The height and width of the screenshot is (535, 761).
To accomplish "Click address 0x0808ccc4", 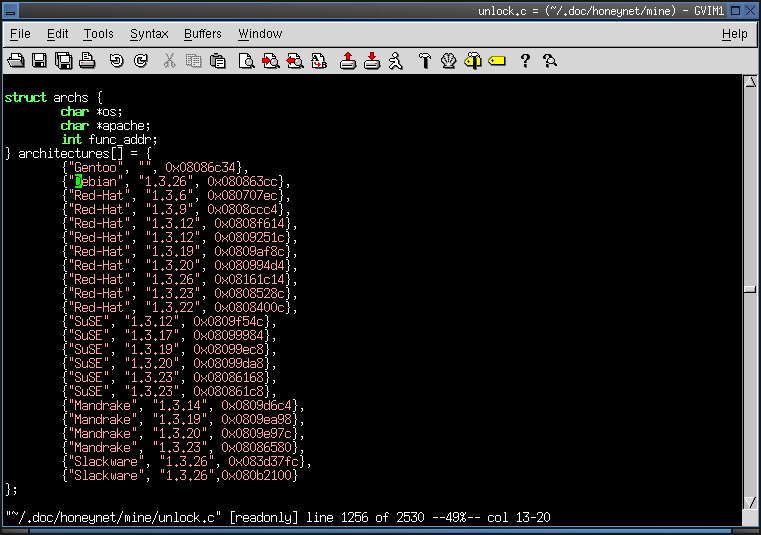I will (x=242, y=210).
